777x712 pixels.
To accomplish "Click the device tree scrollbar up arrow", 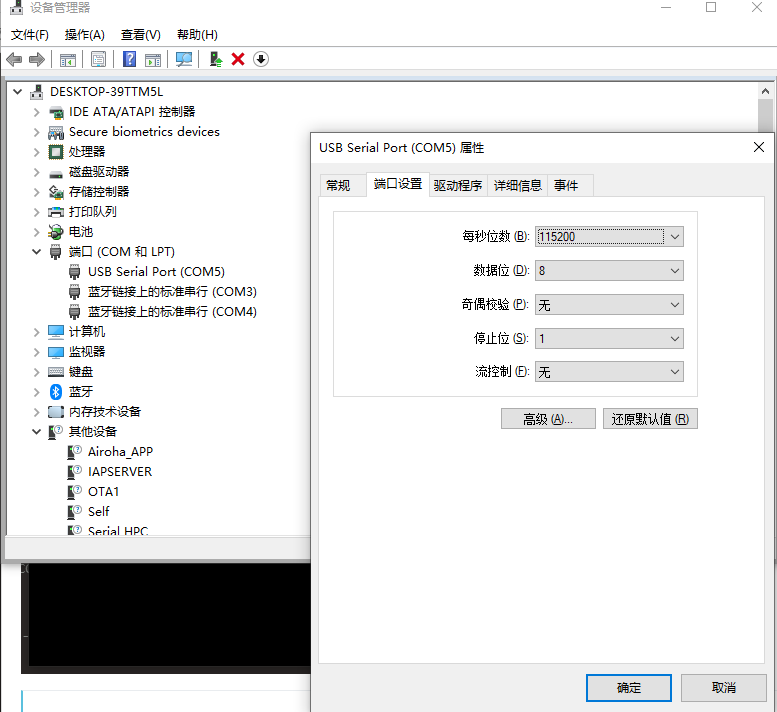I will click(x=765, y=91).
